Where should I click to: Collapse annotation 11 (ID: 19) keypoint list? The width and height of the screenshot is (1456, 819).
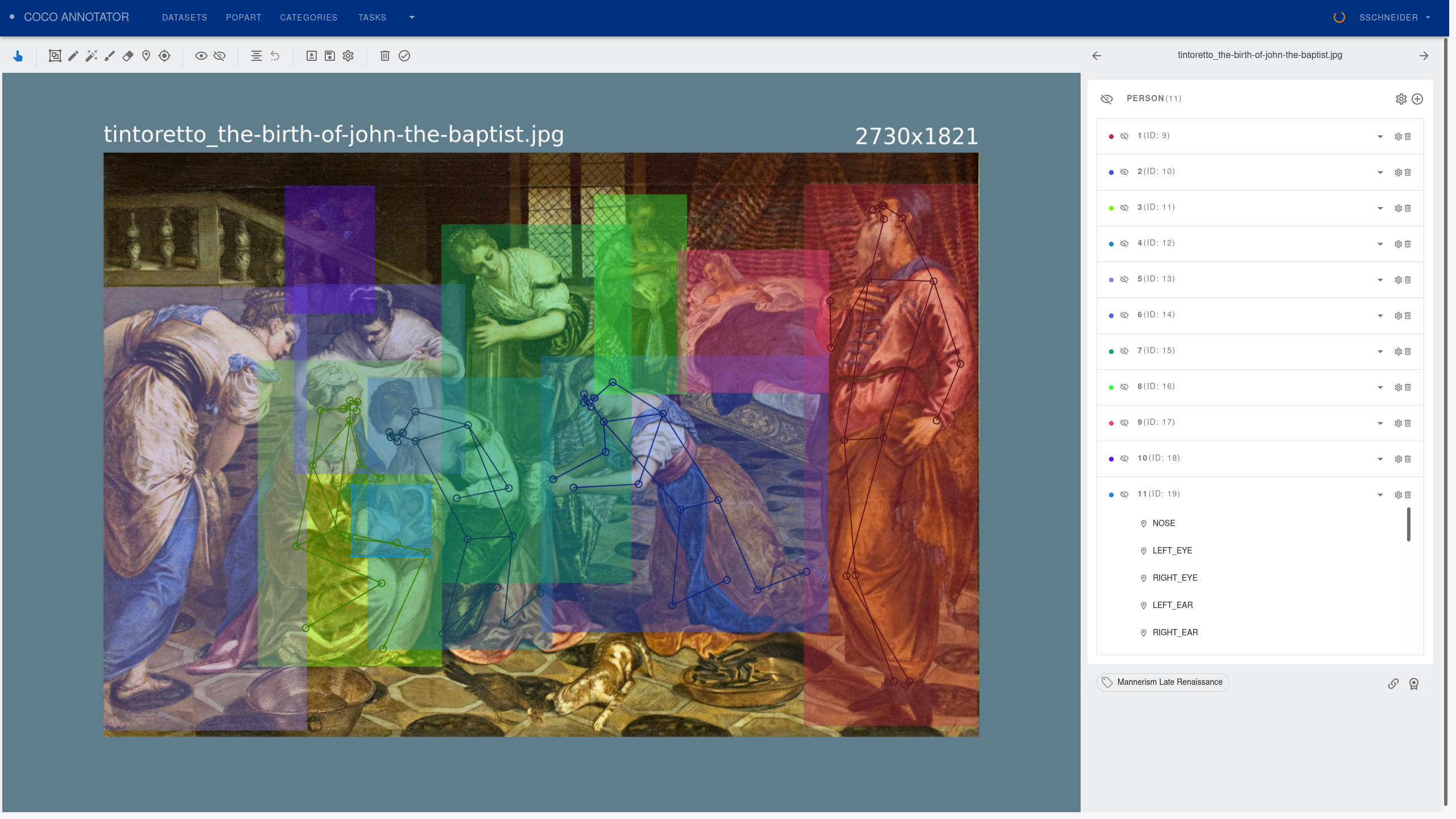[1380, 495]
